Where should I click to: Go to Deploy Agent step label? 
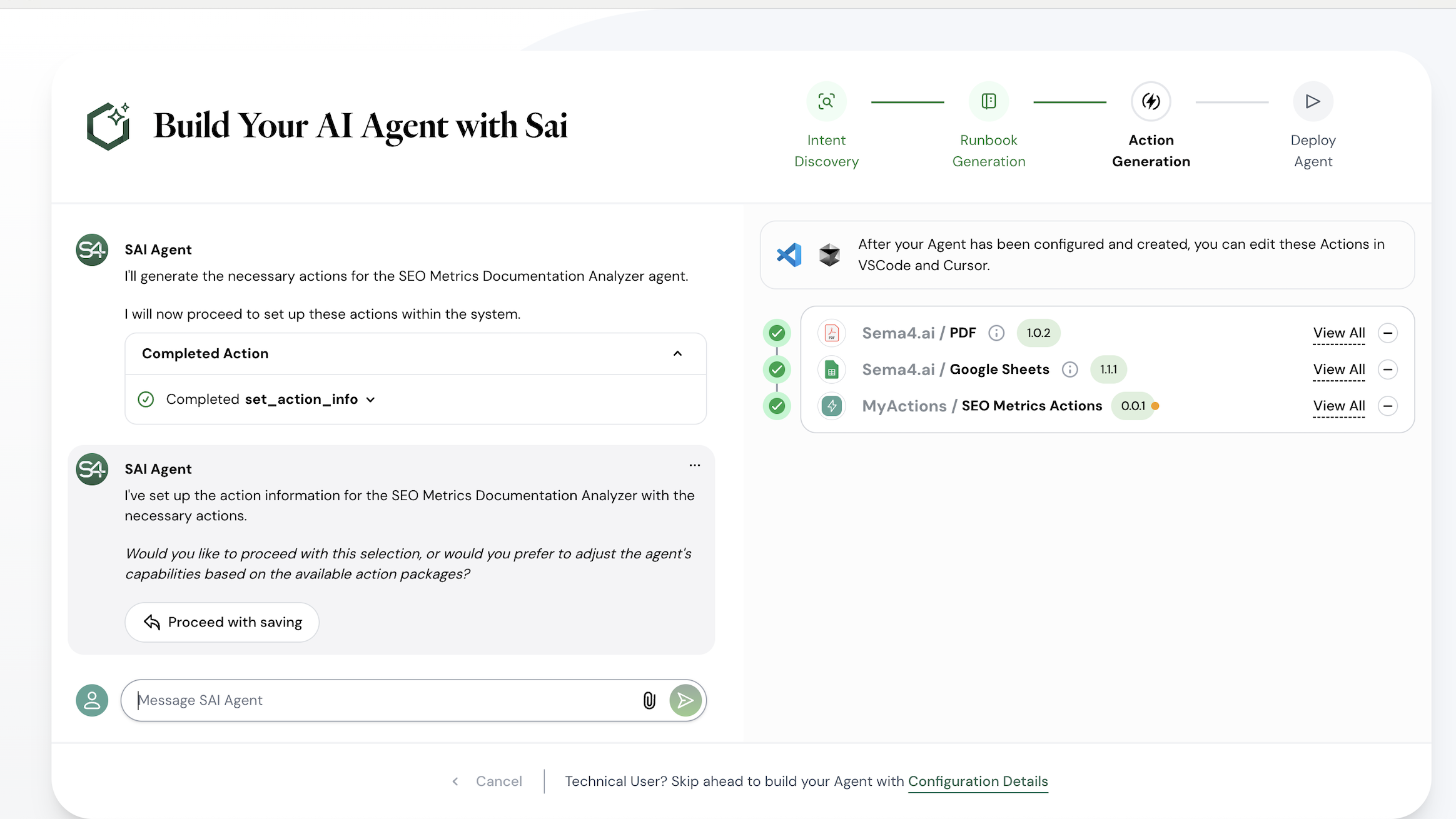click(x=1313, y=151)
